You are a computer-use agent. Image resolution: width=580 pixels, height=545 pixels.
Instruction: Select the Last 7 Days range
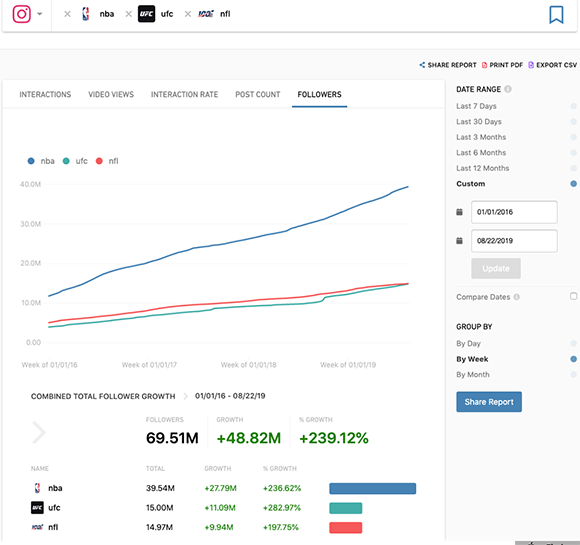click(476, 106)
